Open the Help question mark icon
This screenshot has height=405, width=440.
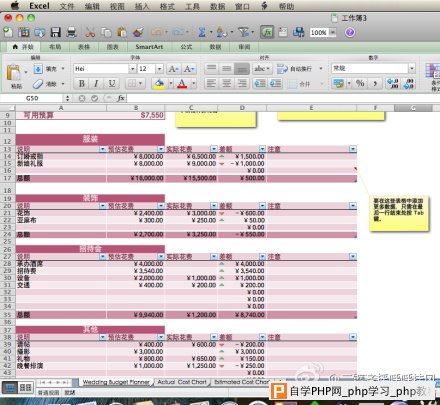click(x=350, y=32)
